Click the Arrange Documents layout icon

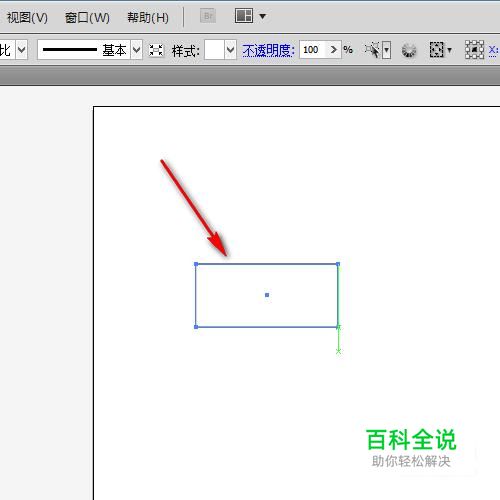click(244, 16)
